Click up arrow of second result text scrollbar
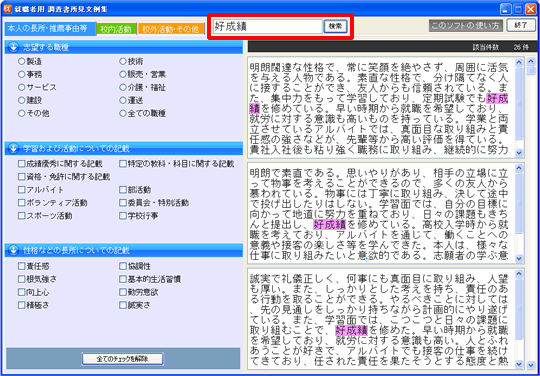Viewport: 540px width, 376px height. click(x=519, y=168)
